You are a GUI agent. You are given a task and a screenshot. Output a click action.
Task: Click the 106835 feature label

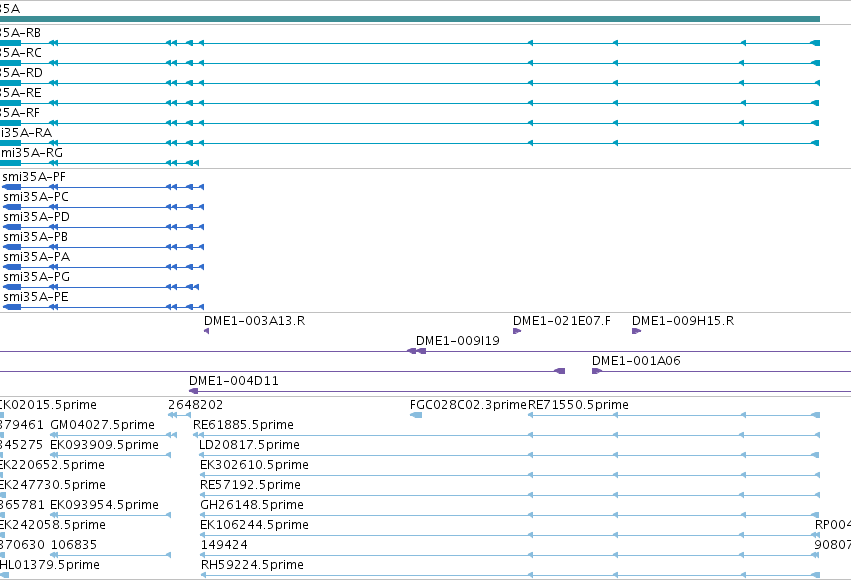(x=74, y=545)
